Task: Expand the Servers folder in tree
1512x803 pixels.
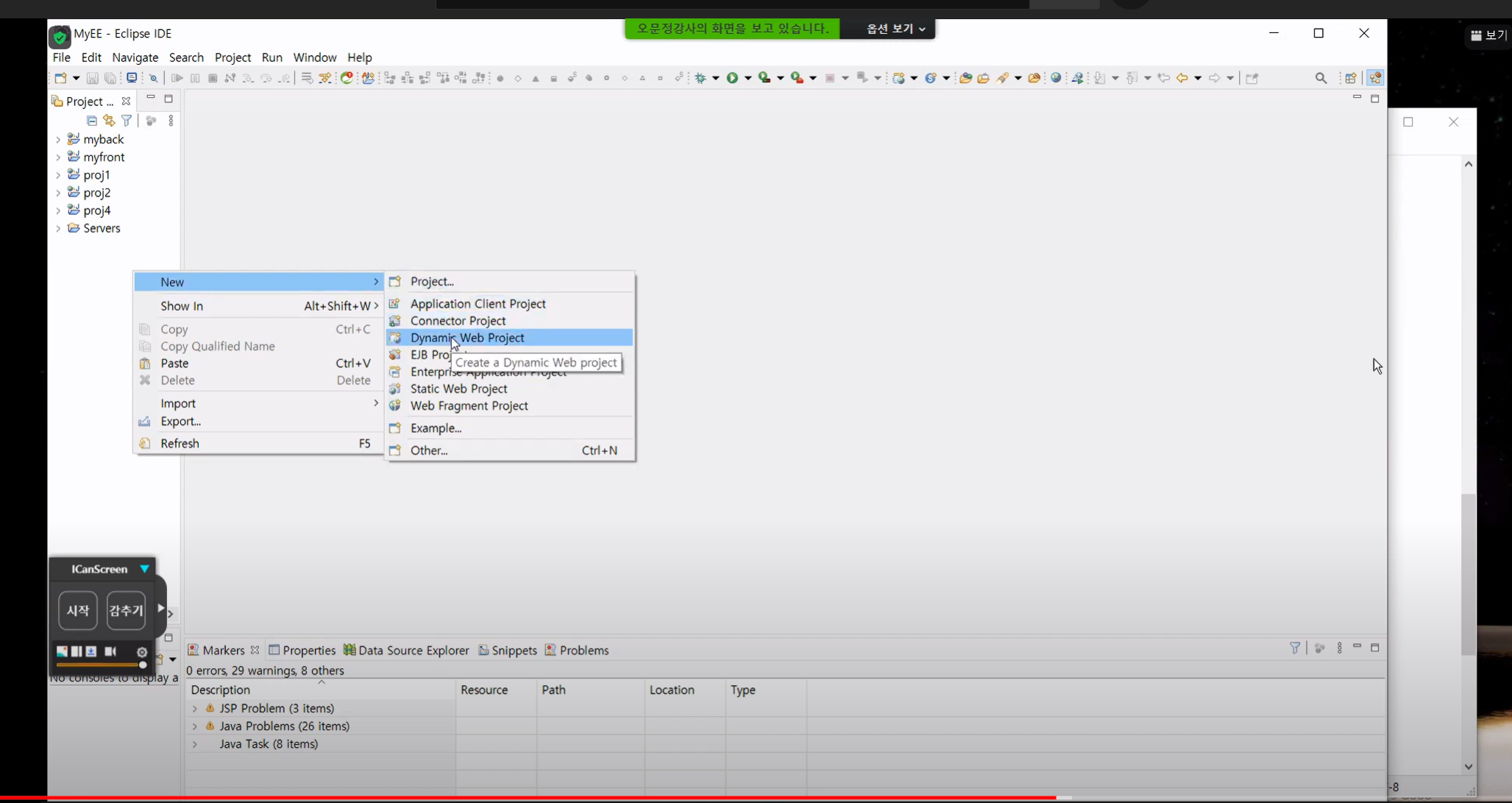Action: [x=58, y=228]
